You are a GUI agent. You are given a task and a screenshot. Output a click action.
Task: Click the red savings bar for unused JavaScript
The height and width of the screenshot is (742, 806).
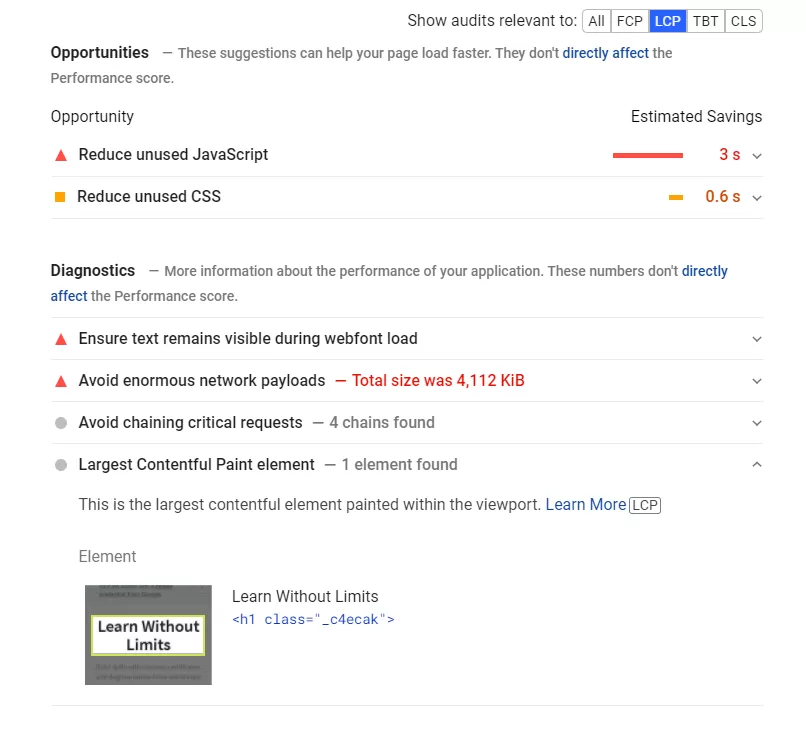click(x=648, y=155)
